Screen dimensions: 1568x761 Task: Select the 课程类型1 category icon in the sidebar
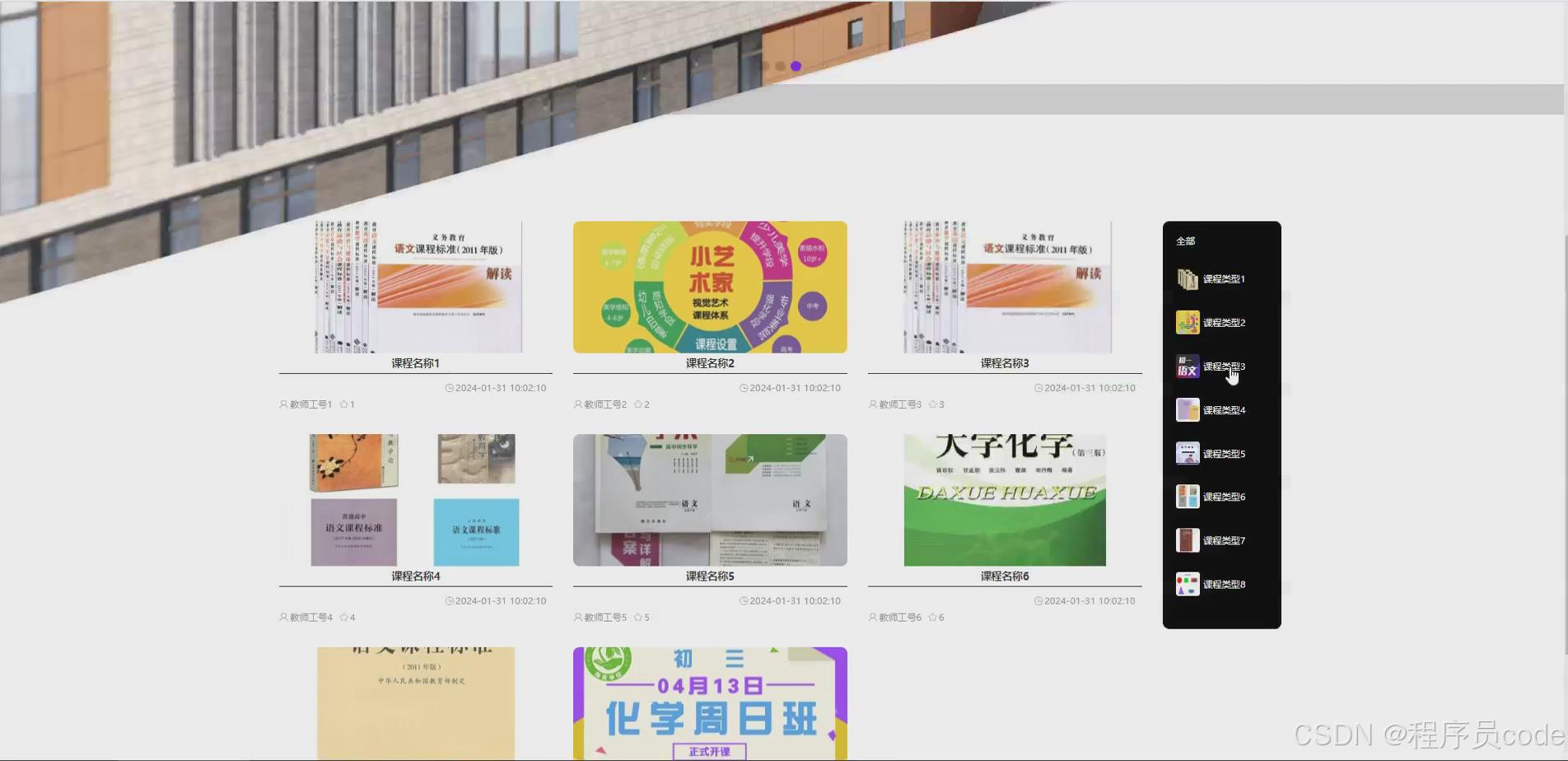click(x=1187, y=278)
